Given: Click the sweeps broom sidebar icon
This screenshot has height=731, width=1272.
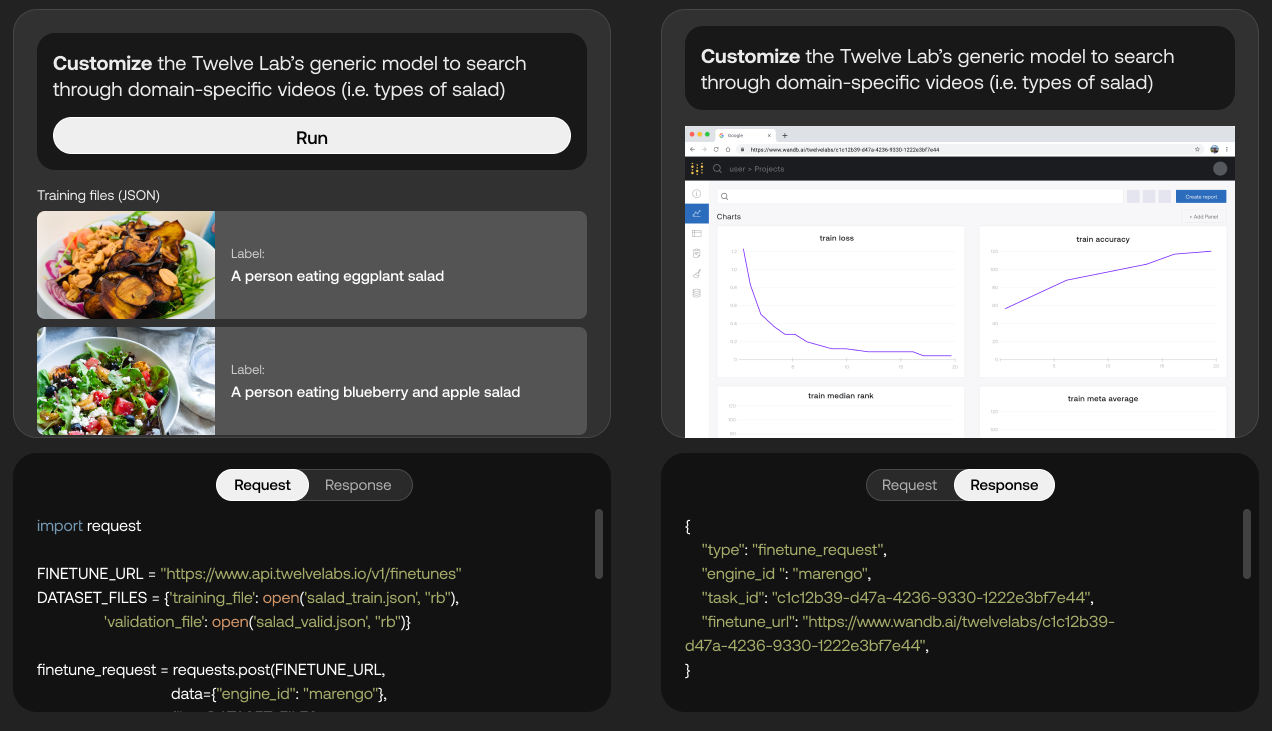Looking at the screenshot, I should 697,273.
